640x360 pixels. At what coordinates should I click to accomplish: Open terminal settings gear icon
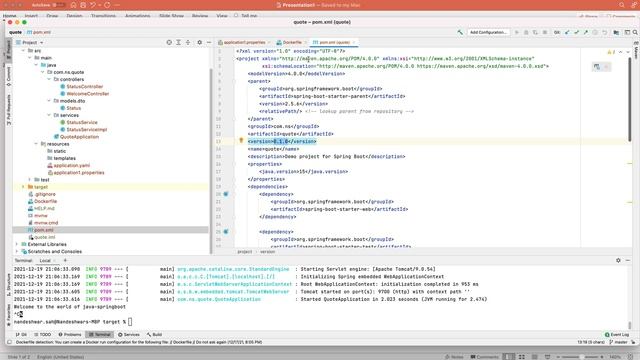pos(618,260)
